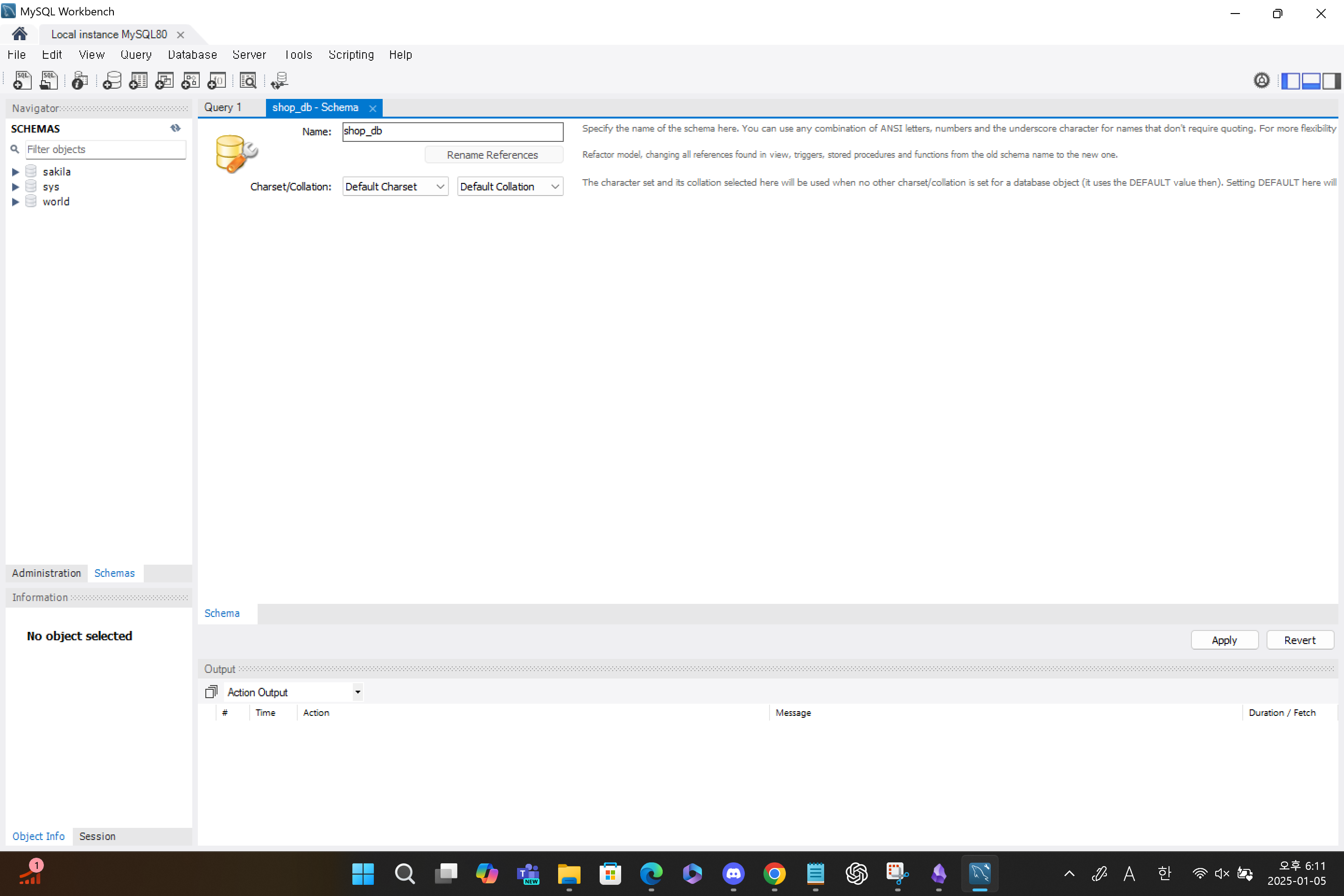Switch to the Session info tab
Image resolution: width=1344 pixels, height=896 pixels.
(97, 836)
